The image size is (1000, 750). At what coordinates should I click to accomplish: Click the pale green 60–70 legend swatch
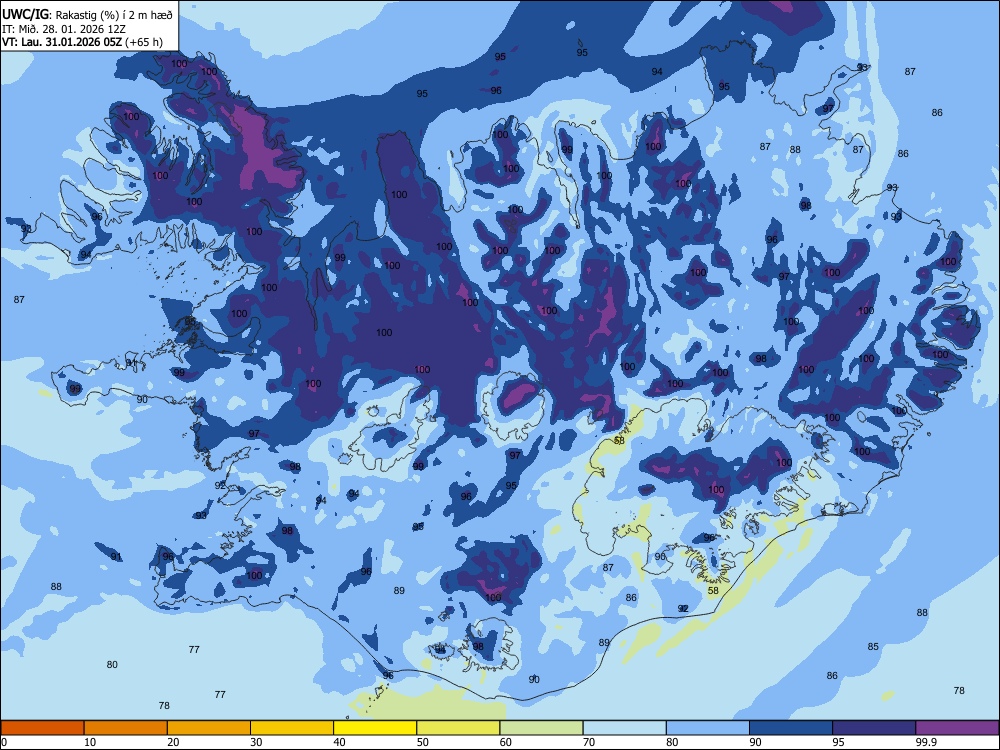(541, 728)
